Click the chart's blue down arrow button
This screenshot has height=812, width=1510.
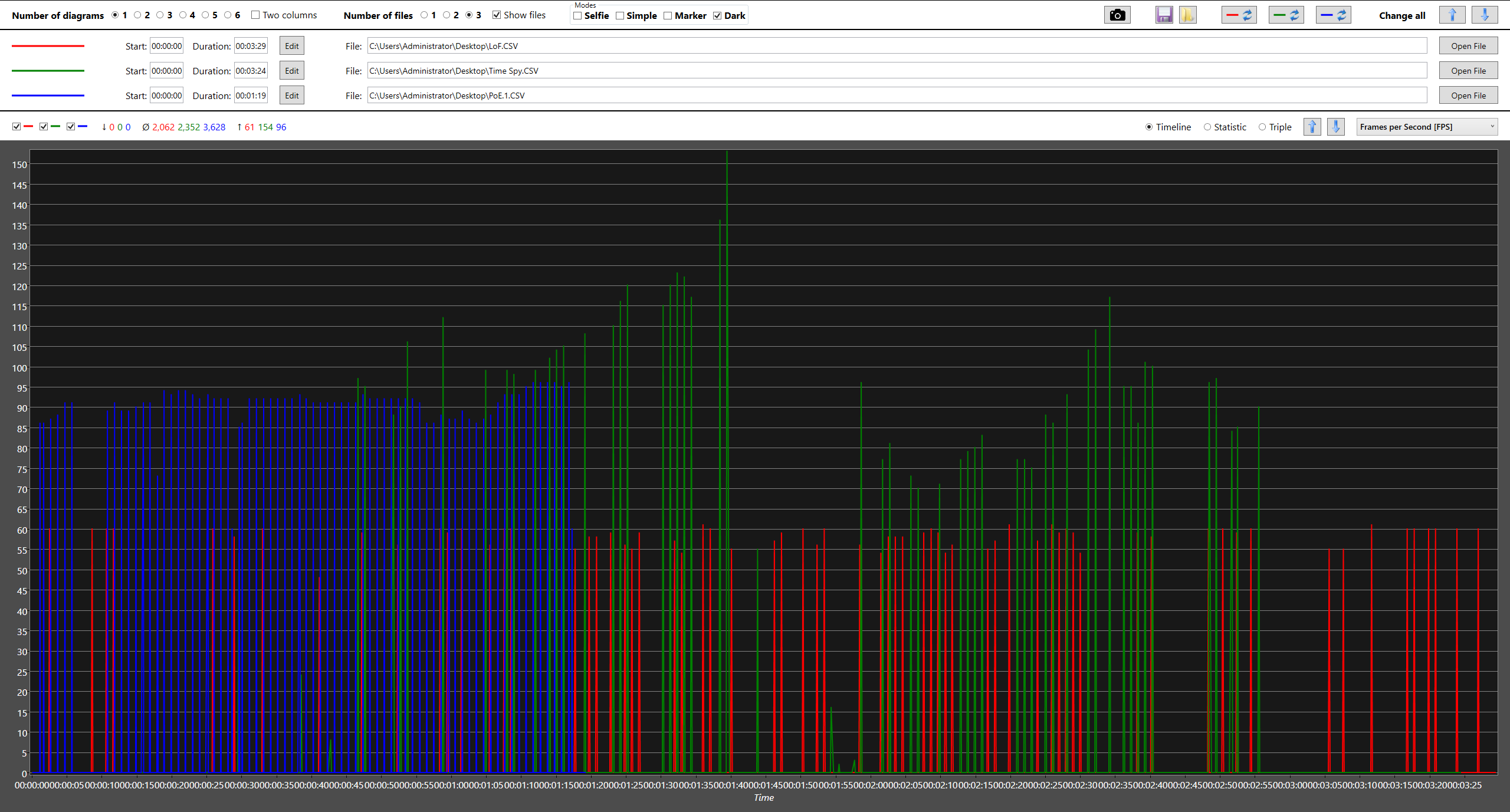pos(1335,127)
